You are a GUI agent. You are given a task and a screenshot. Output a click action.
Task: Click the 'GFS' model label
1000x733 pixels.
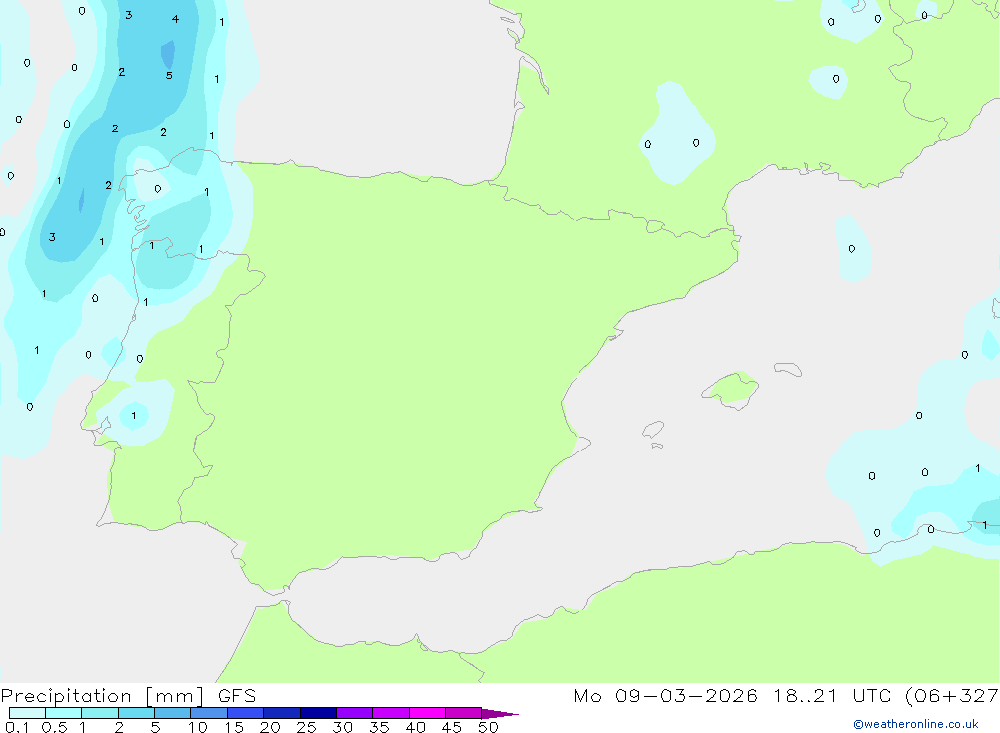pos(237,695)
